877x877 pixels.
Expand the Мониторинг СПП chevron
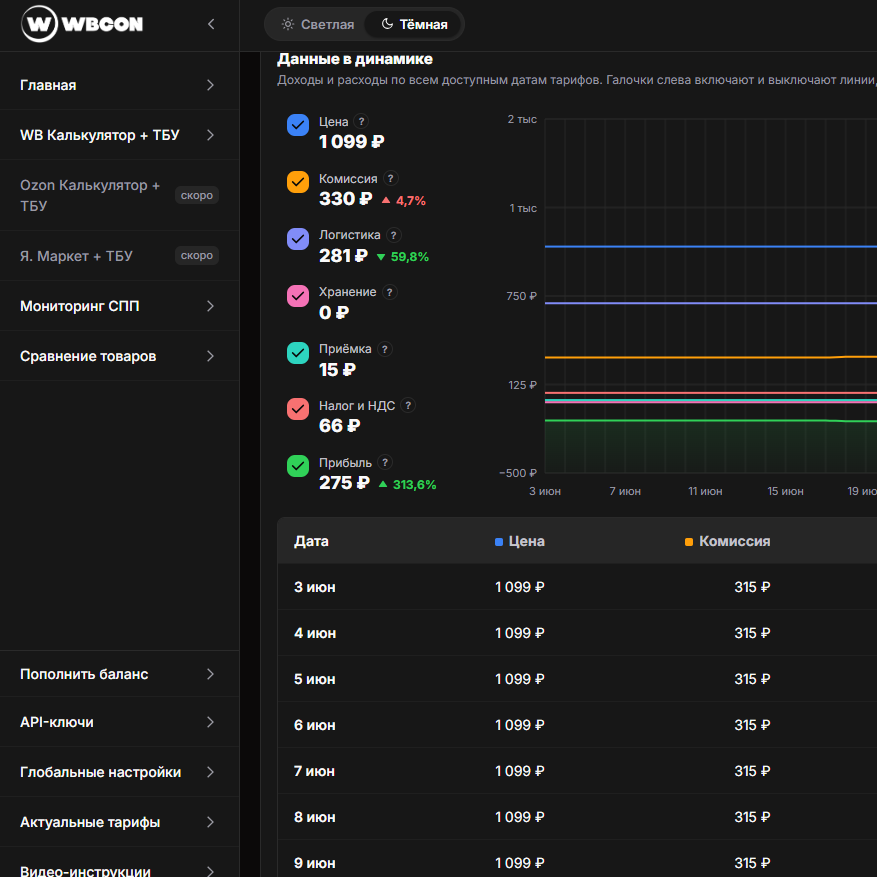pos(210,306)
